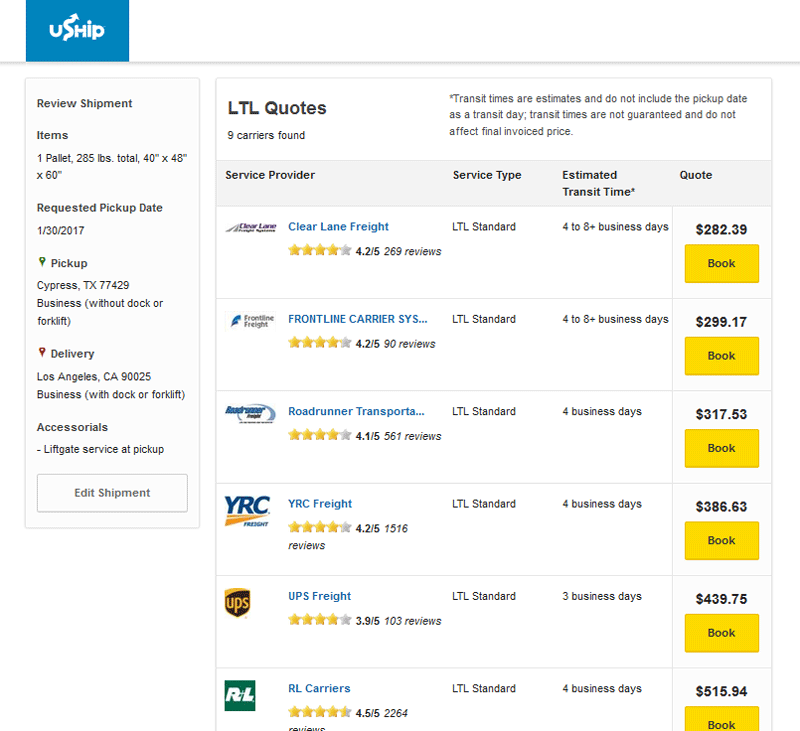Open the Clear Lane Freight provider link

[338, 227]
